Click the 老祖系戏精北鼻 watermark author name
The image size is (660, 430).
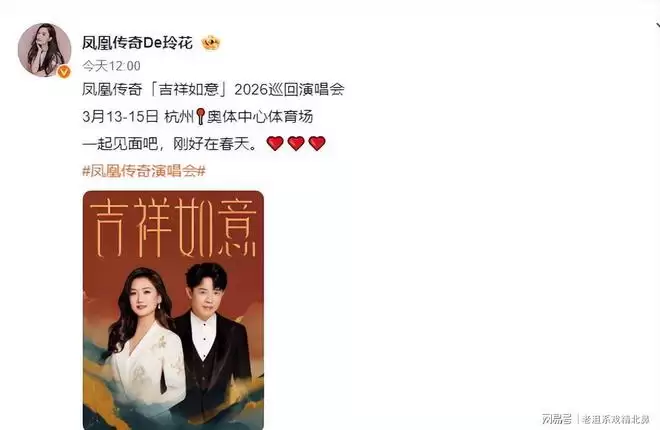pos(615,419)
